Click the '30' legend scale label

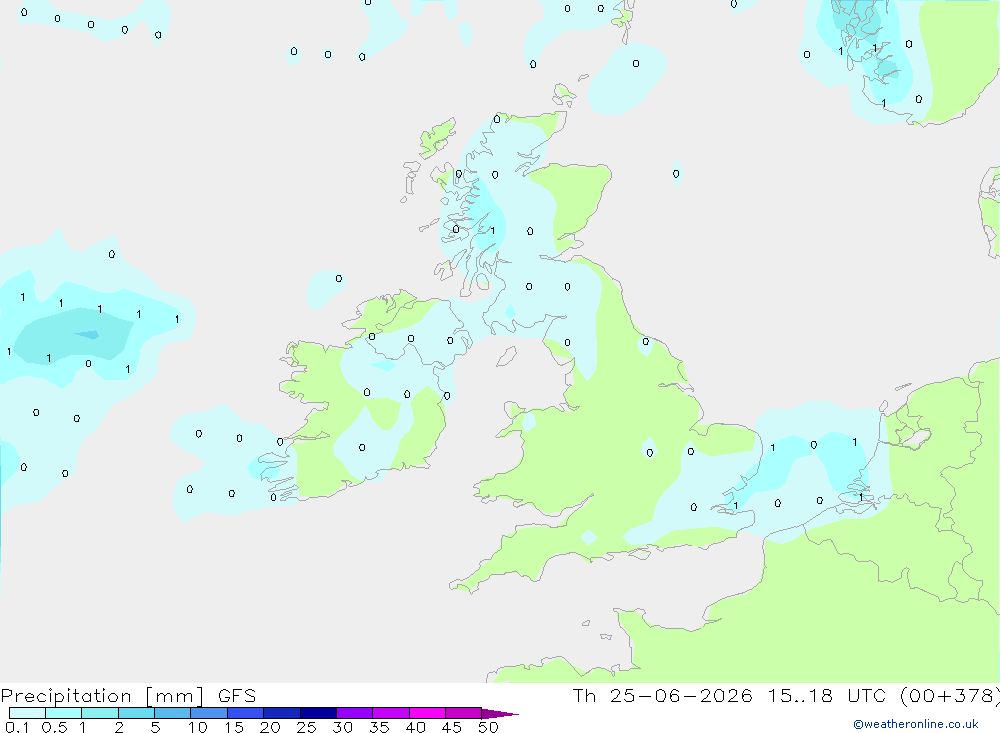pyautogui.click(x=343, y=727)
